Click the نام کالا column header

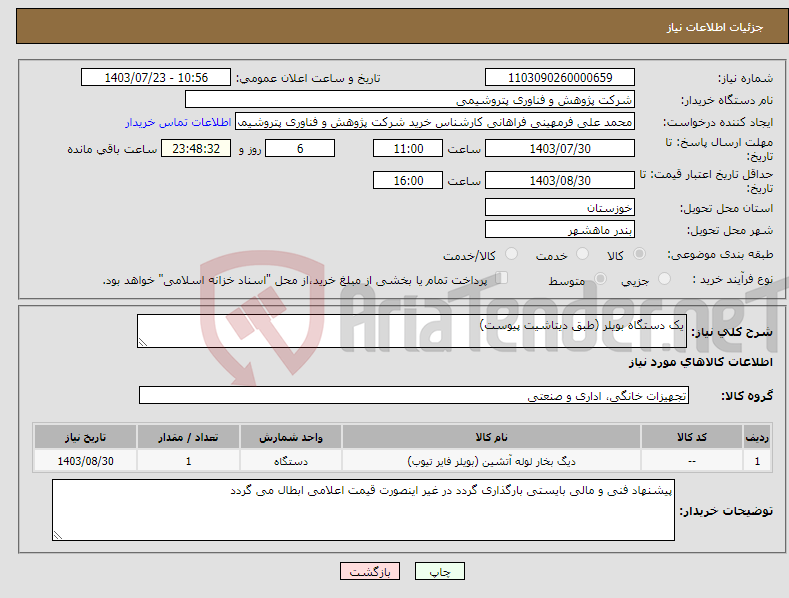(x=491, y=437)
